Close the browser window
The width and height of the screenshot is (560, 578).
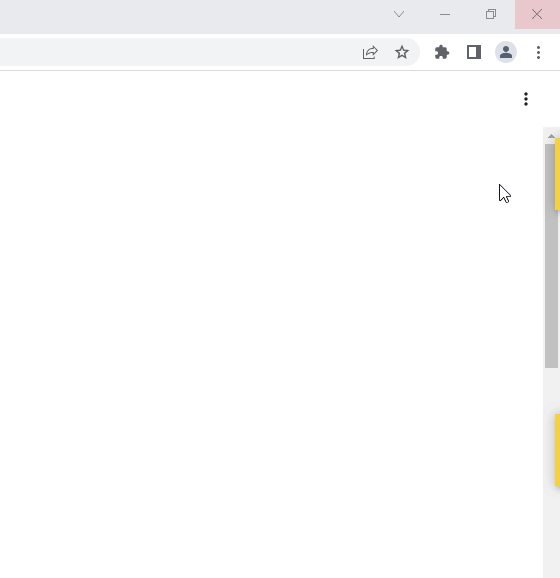(x=537, y=14)
